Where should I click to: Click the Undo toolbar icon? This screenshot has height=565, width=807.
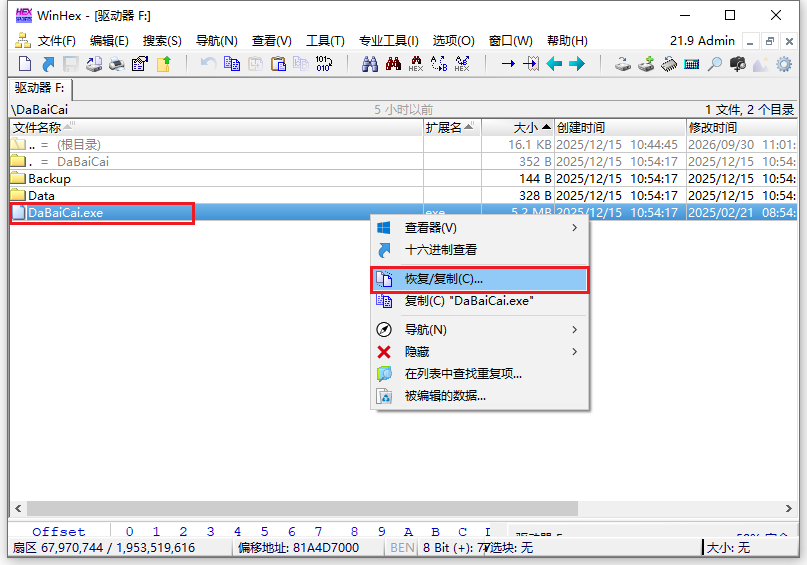pyautogui.click(x=208, y=64)
